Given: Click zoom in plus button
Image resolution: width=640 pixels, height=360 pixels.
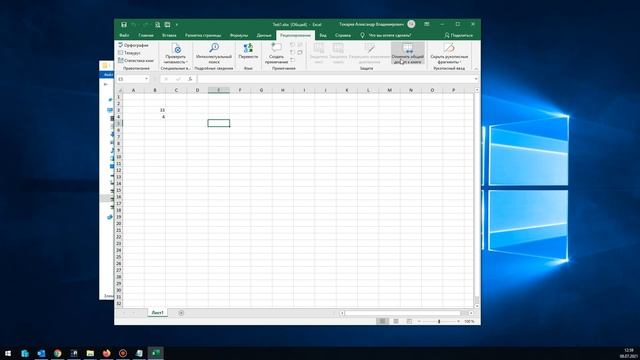Looking at the screenshot, I should click(458, 321).
